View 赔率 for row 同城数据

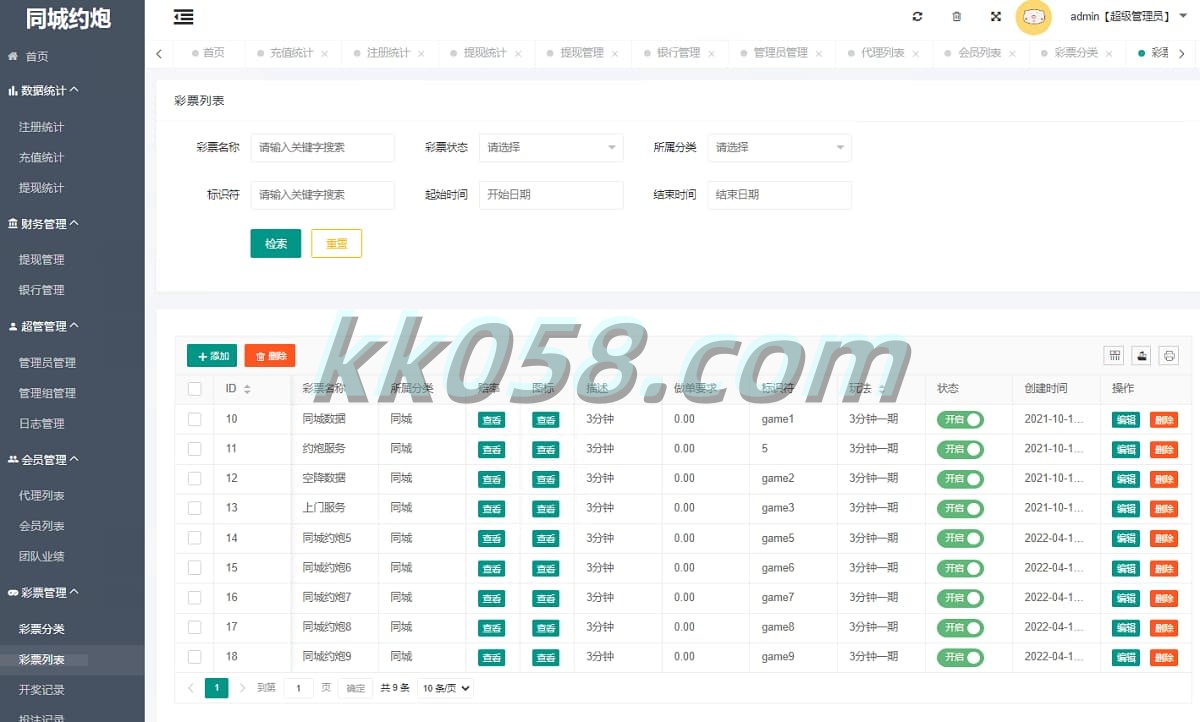[491, 420]
